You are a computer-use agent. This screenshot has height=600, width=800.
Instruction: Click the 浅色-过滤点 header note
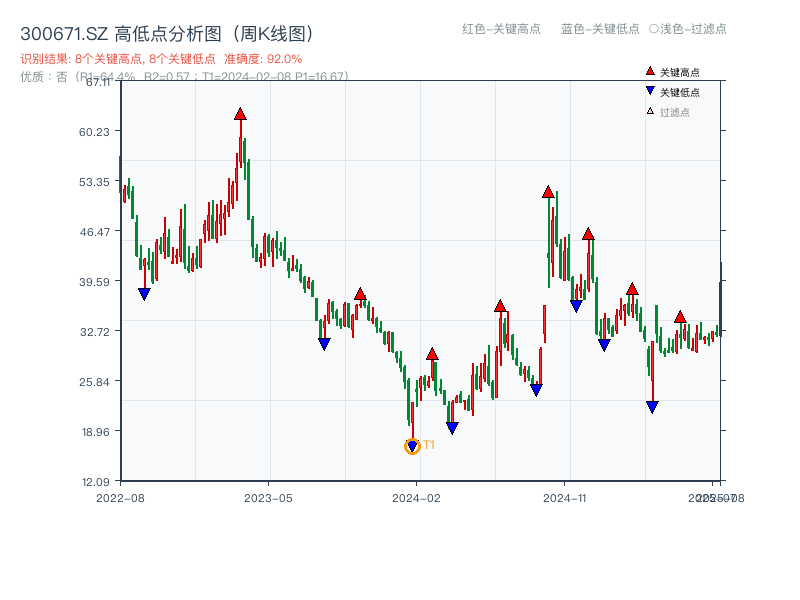pyautogui.click(x=688, y=29)
